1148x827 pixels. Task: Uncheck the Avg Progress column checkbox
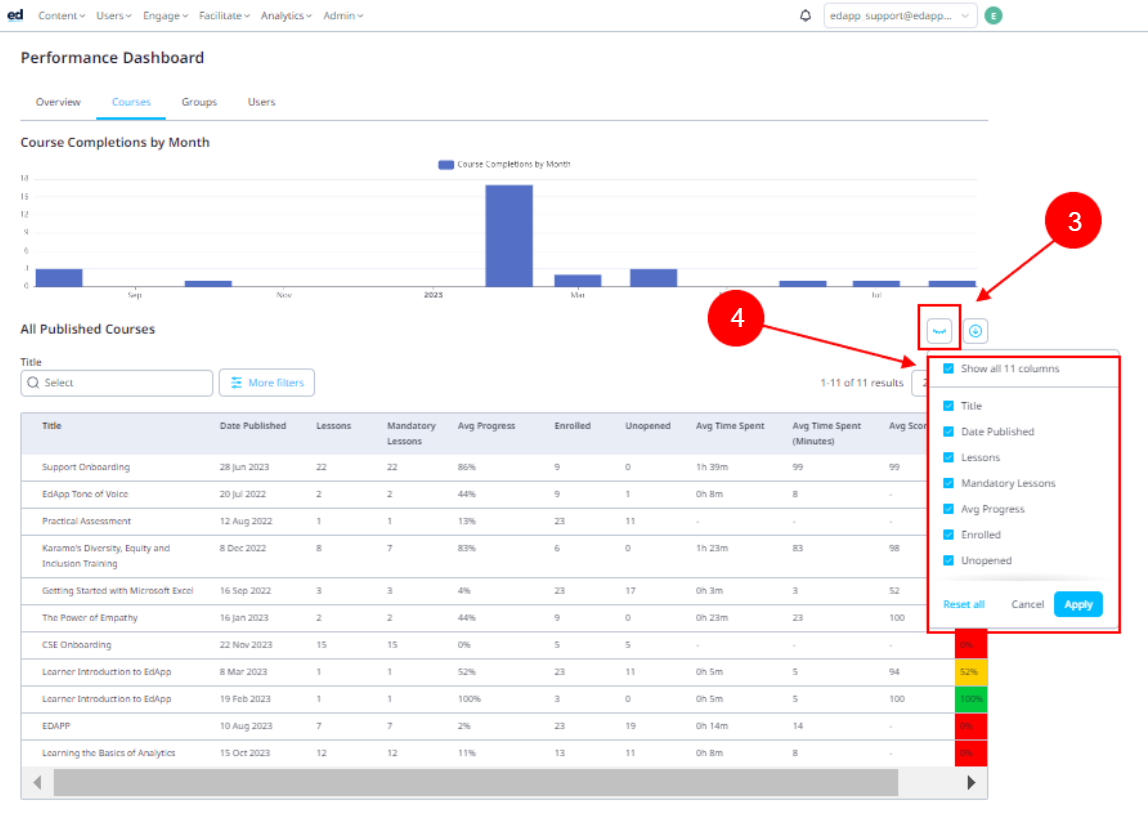pyautogui.click(x=948, y=509)
